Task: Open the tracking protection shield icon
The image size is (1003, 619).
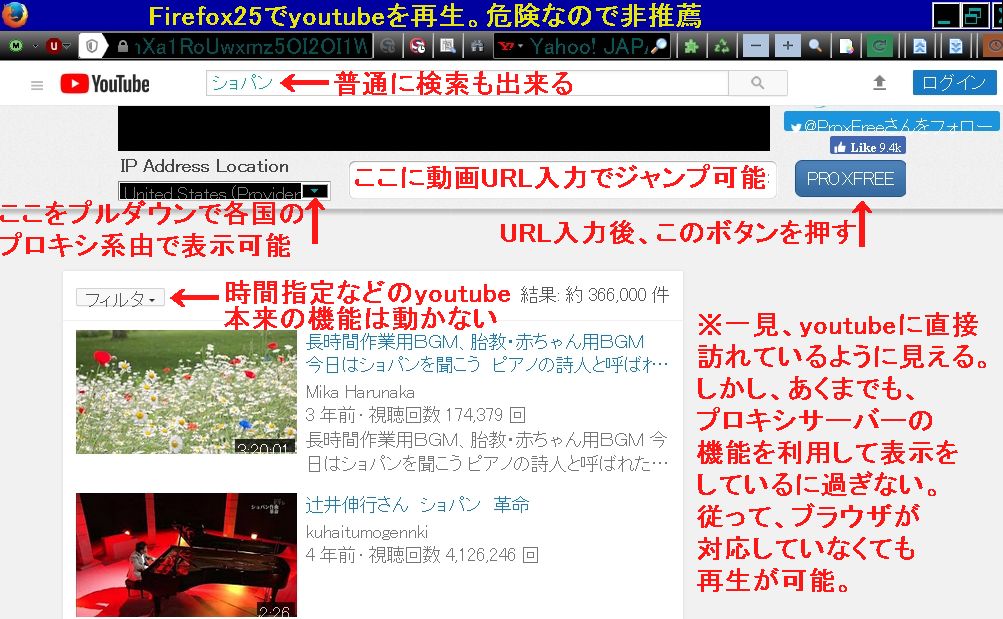Action: (x=92, y=46)
